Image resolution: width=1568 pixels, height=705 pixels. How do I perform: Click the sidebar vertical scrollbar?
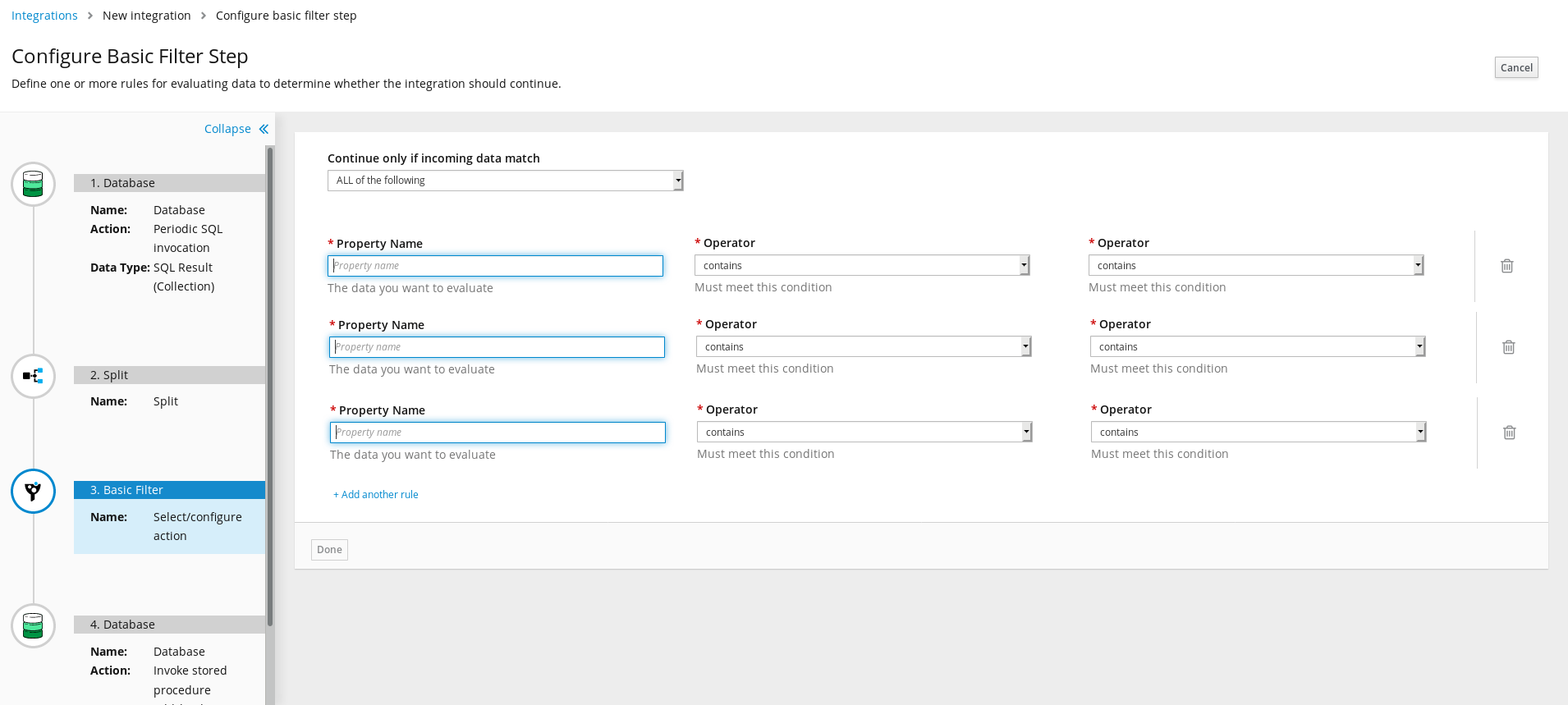click(x=270, y=386)
